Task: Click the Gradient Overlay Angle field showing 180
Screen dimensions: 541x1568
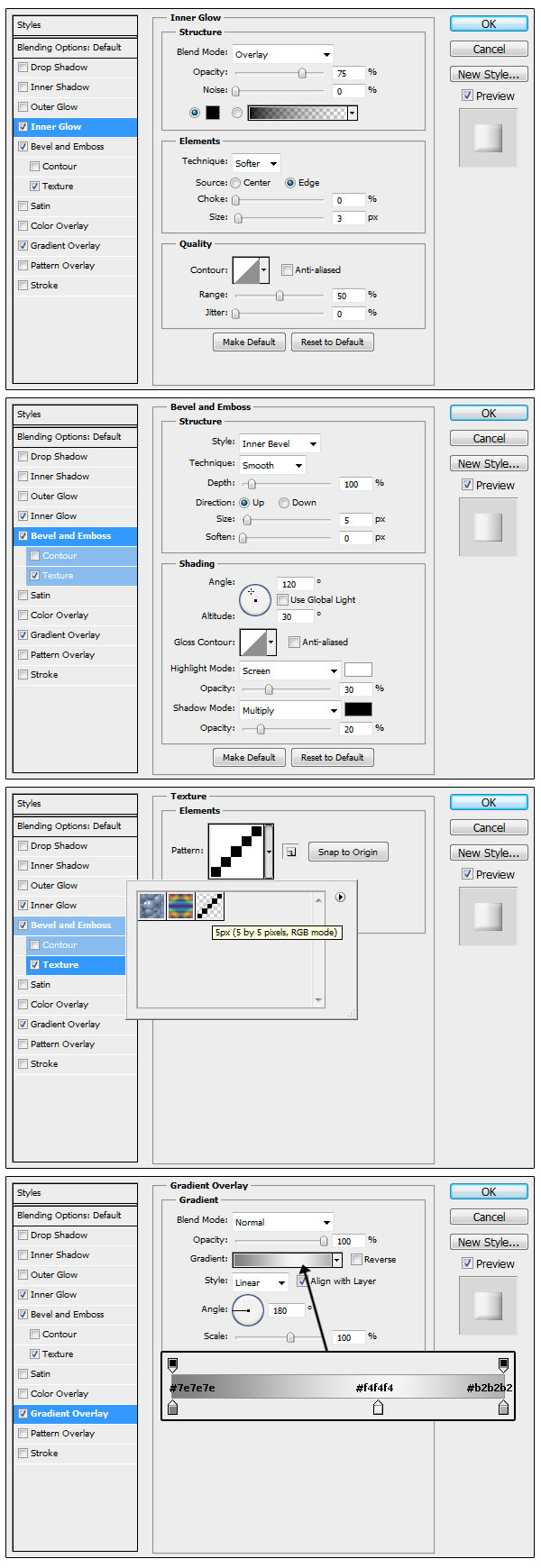Action: point(288,1311)
